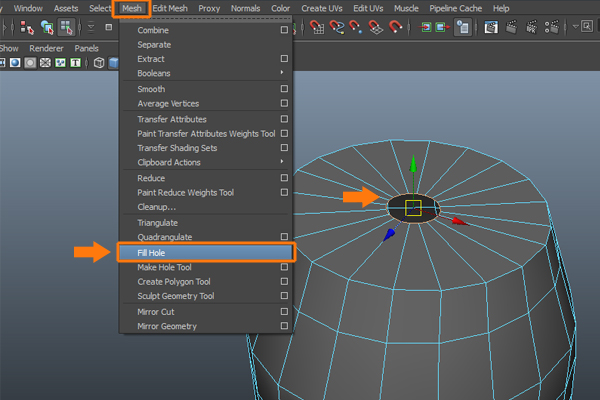600x400 pixels.
Task: Click the green Y-axis manipulator arrow
Action: (x=413, y=163)
